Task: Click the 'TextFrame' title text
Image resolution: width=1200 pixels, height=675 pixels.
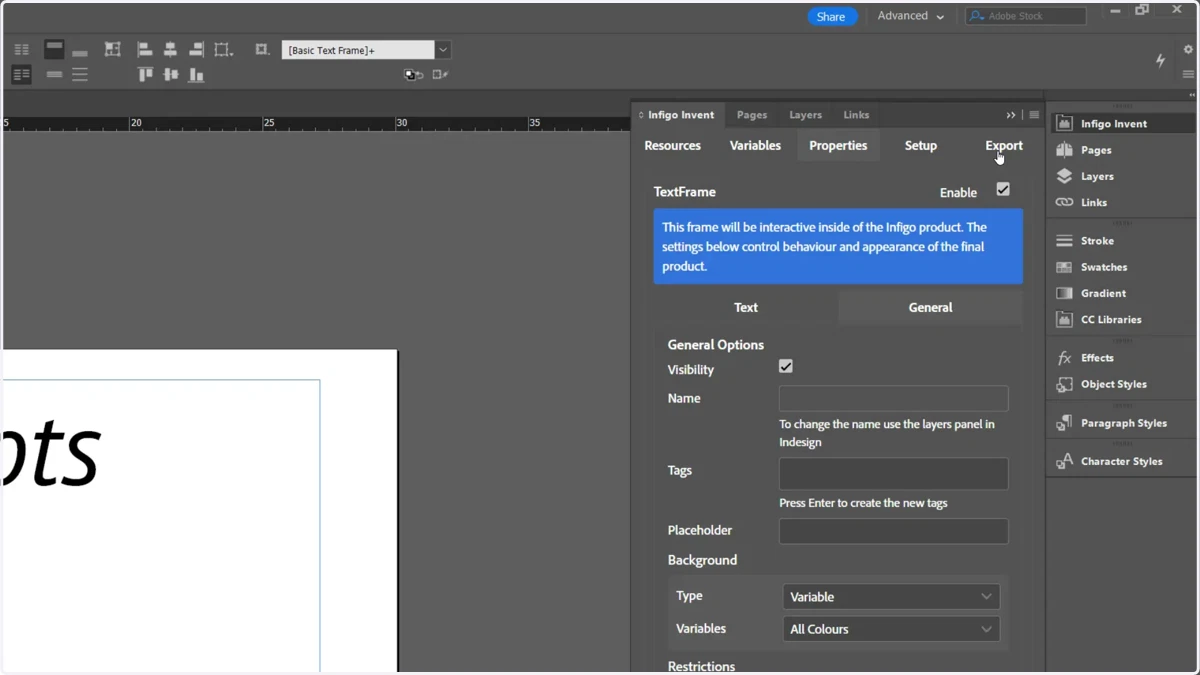Action: coord(685,192)
